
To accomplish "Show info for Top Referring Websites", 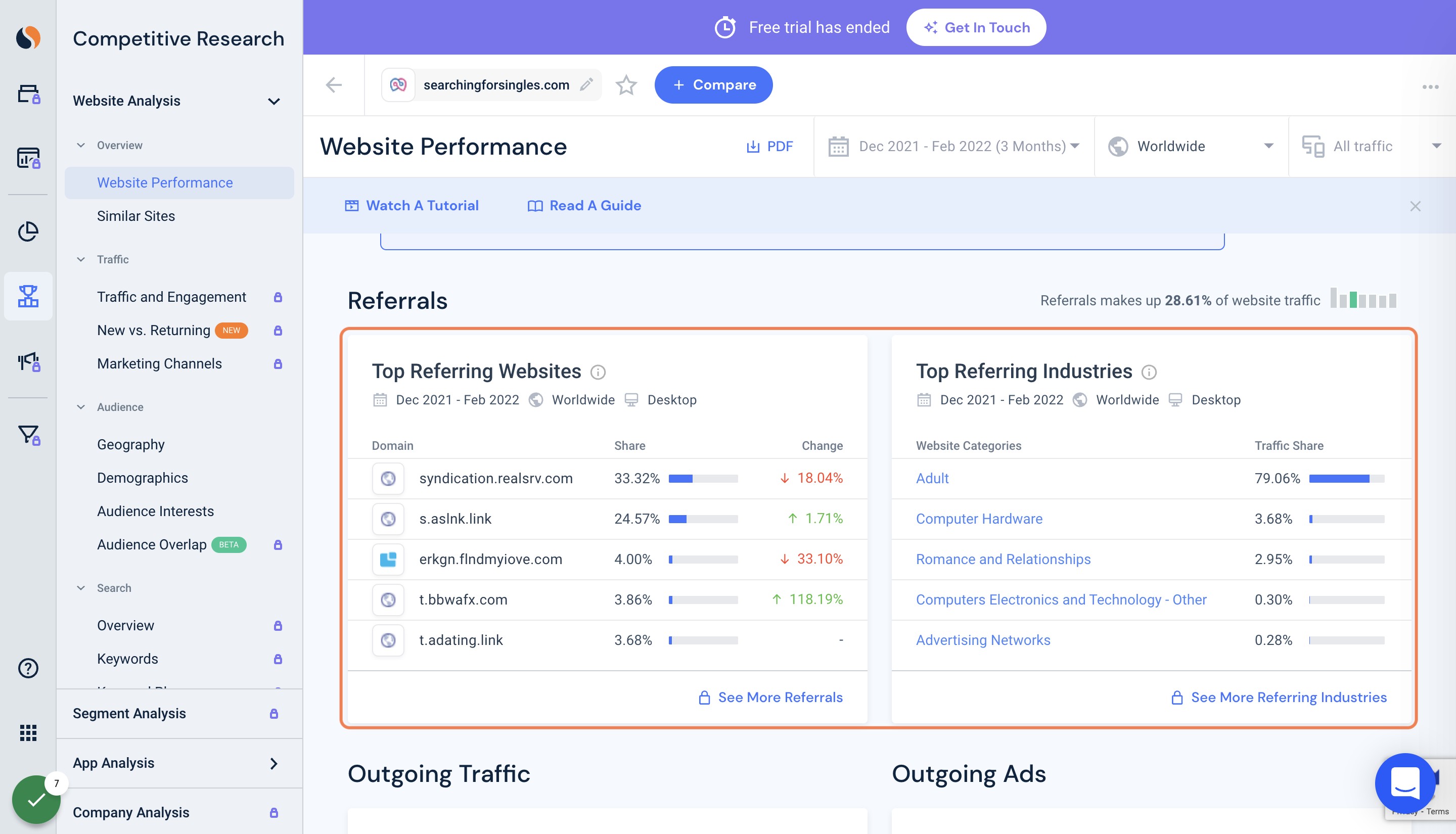I will click(x=598, y=373).
